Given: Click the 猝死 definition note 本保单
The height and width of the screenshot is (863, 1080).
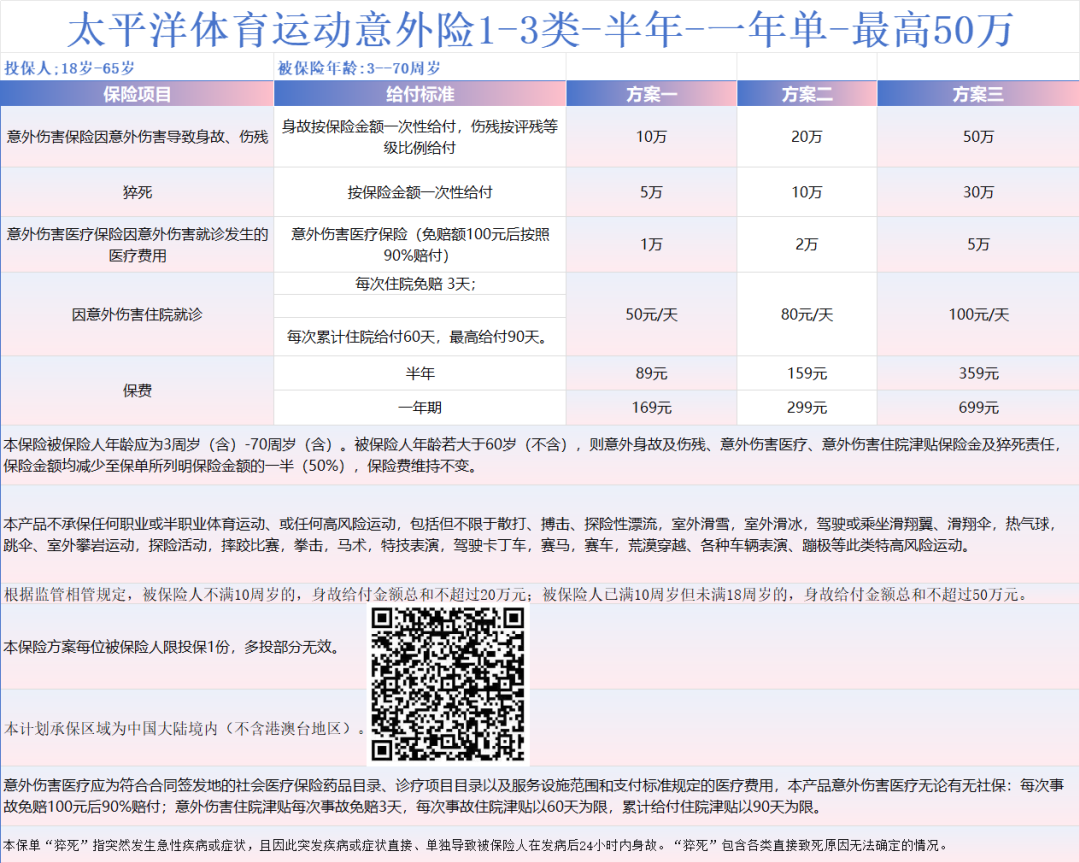Looking at the screenshot, I should coord(539,845).
